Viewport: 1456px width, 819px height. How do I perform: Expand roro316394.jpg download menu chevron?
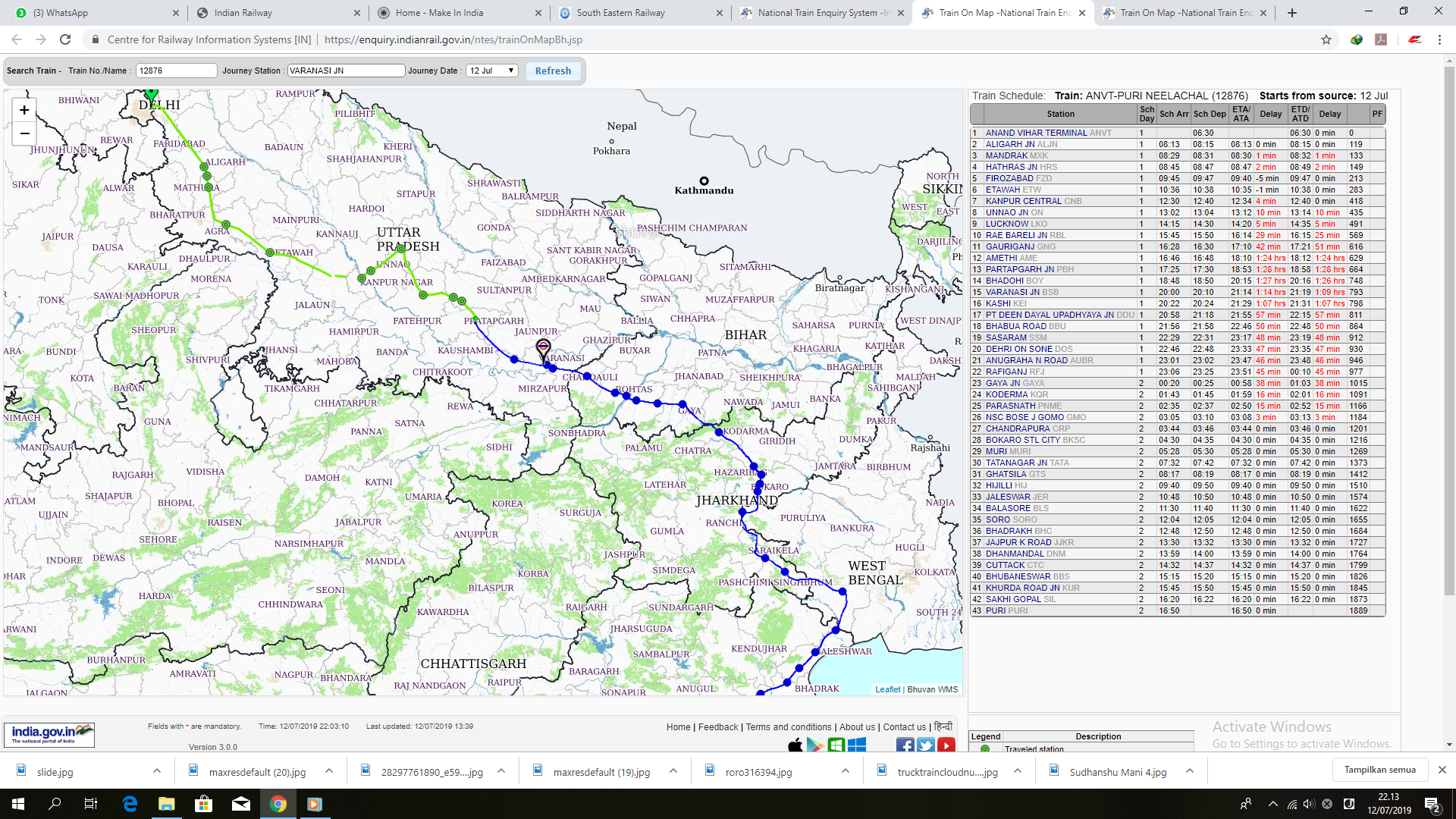[x=845, y=771]
